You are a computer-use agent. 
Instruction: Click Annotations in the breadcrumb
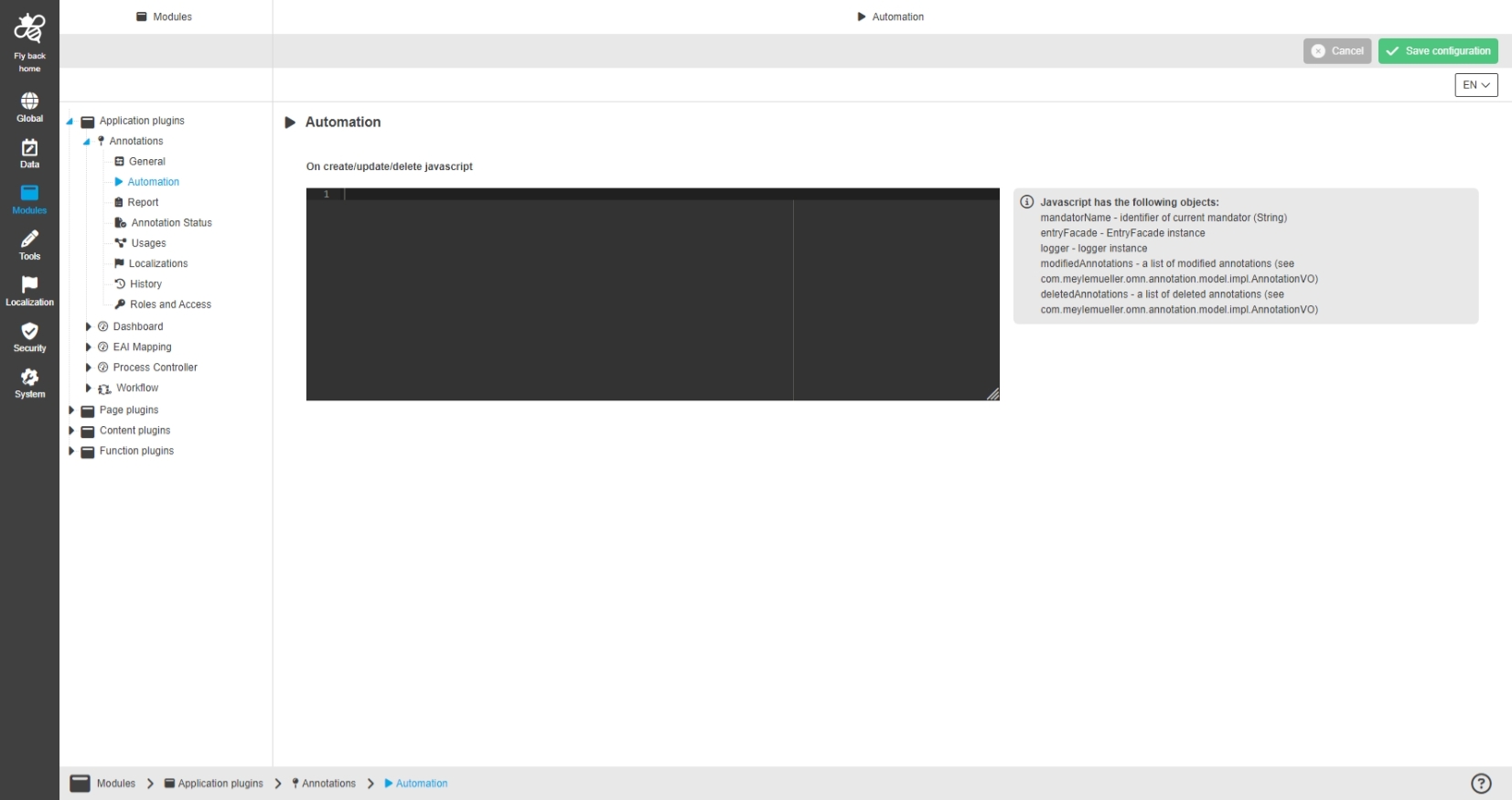(x=329, y=784)
